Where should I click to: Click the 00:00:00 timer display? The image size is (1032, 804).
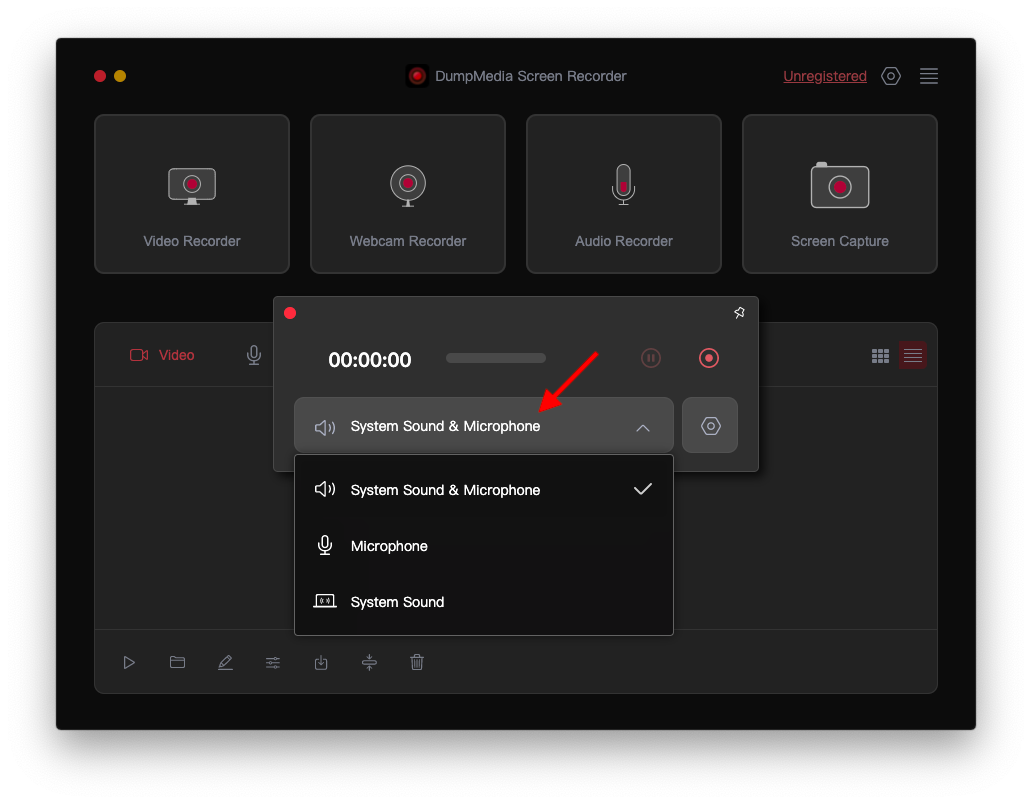click(x=370, y=360)
